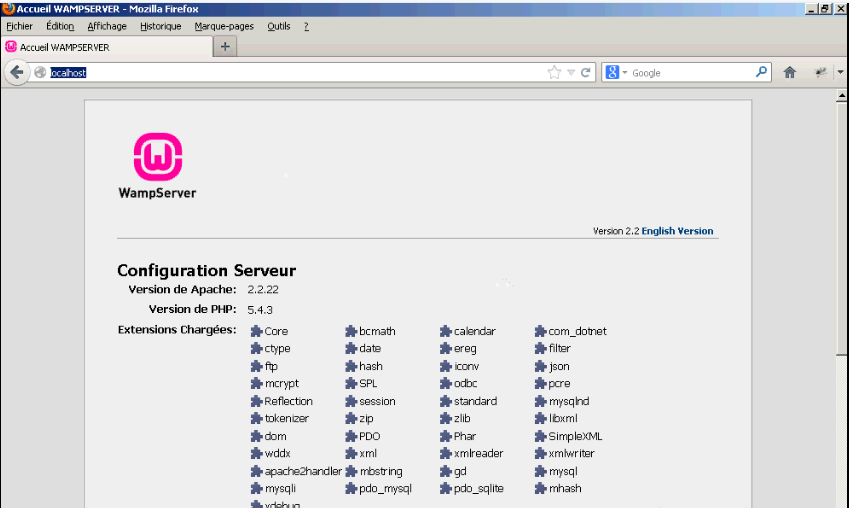
Task: Click the bookmark star icon
Action: point(554,73)
